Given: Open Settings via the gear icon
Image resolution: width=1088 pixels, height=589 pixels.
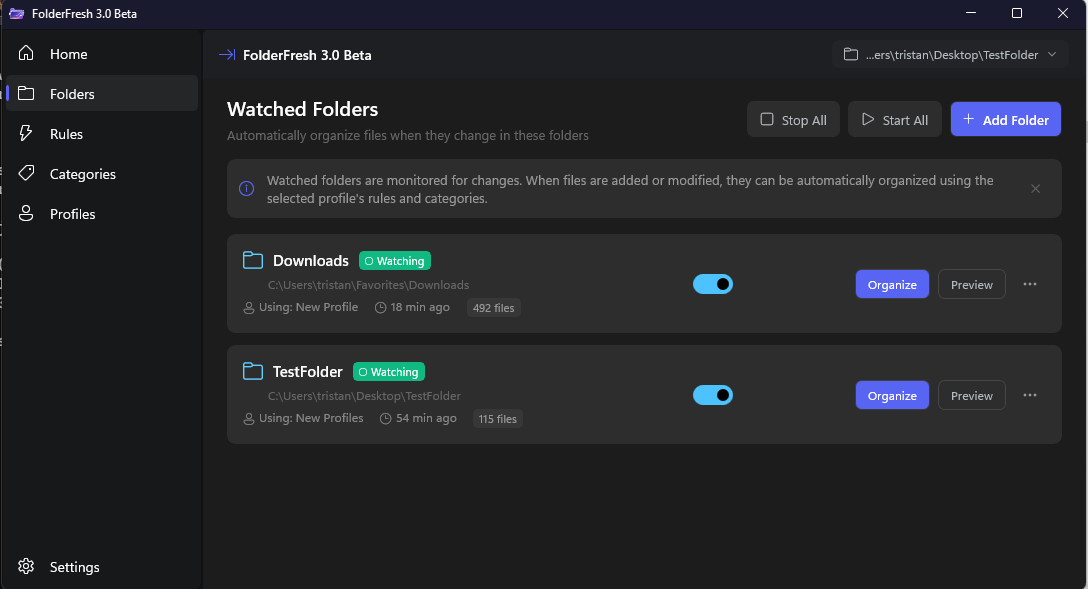Looking at the screenshot, I should (x=27, y=567).
